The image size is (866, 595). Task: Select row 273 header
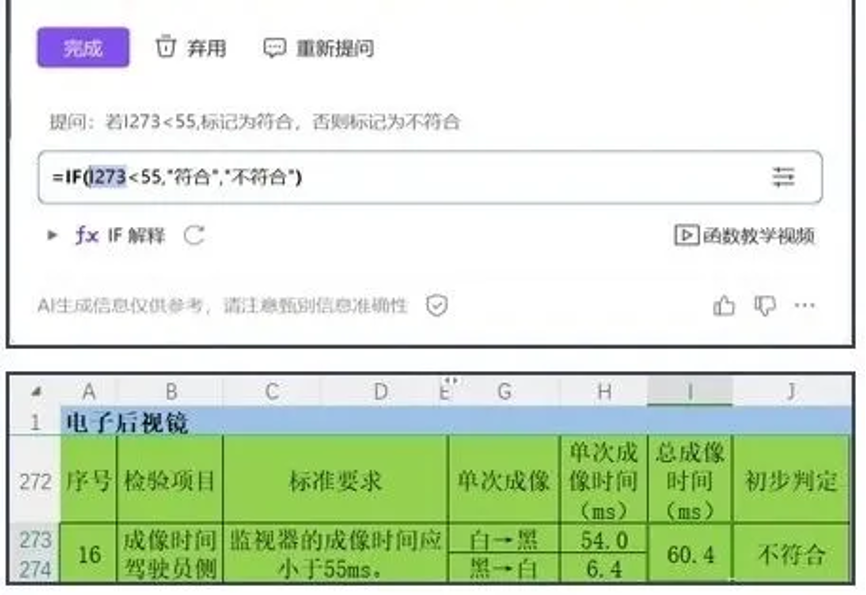[35, 540]
